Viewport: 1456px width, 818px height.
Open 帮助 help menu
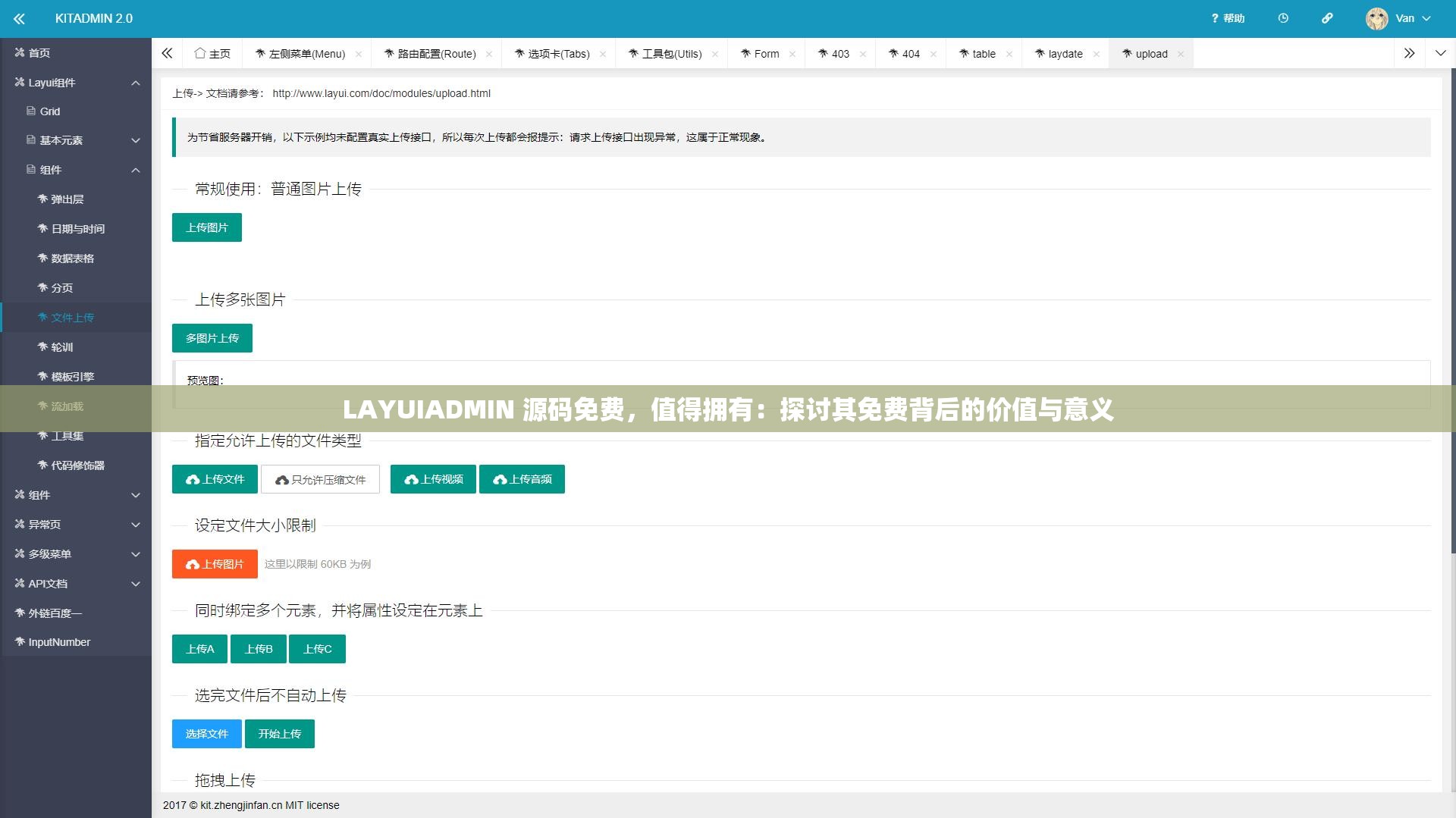tap(1228, 18)
